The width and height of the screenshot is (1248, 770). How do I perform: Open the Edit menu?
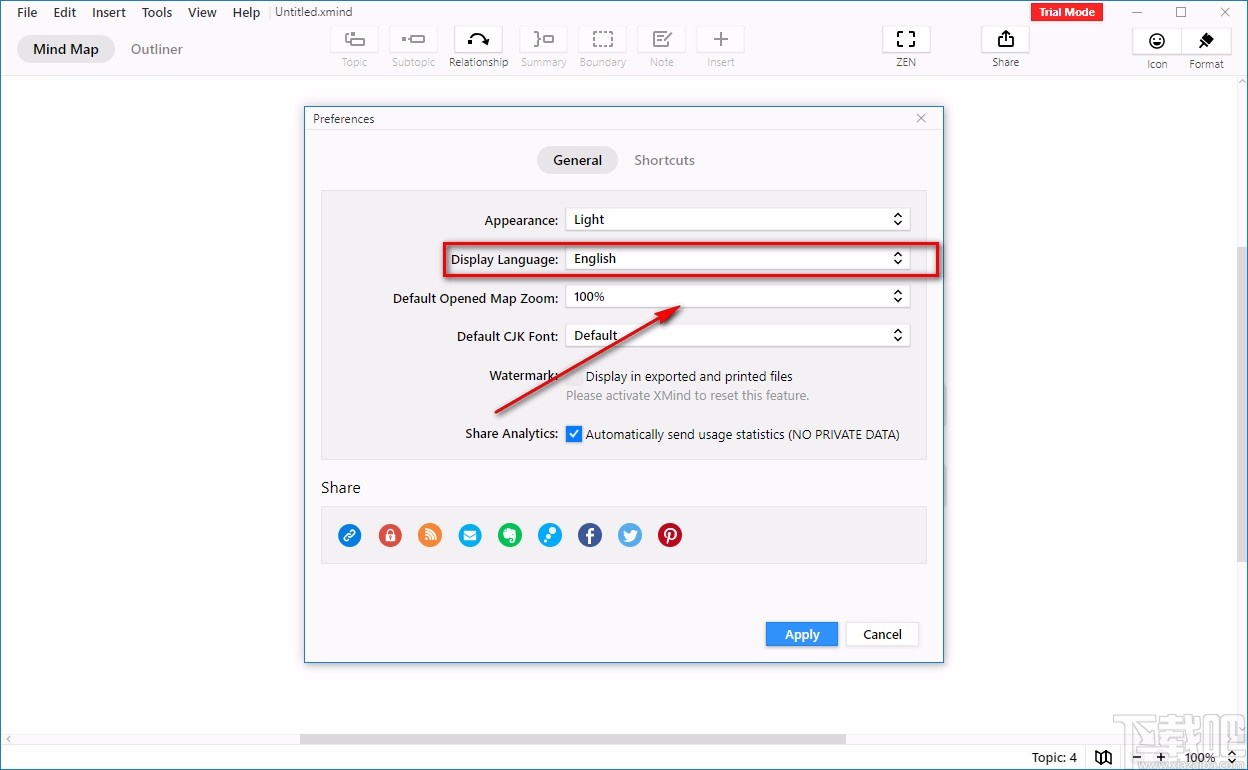click(65, 12)
